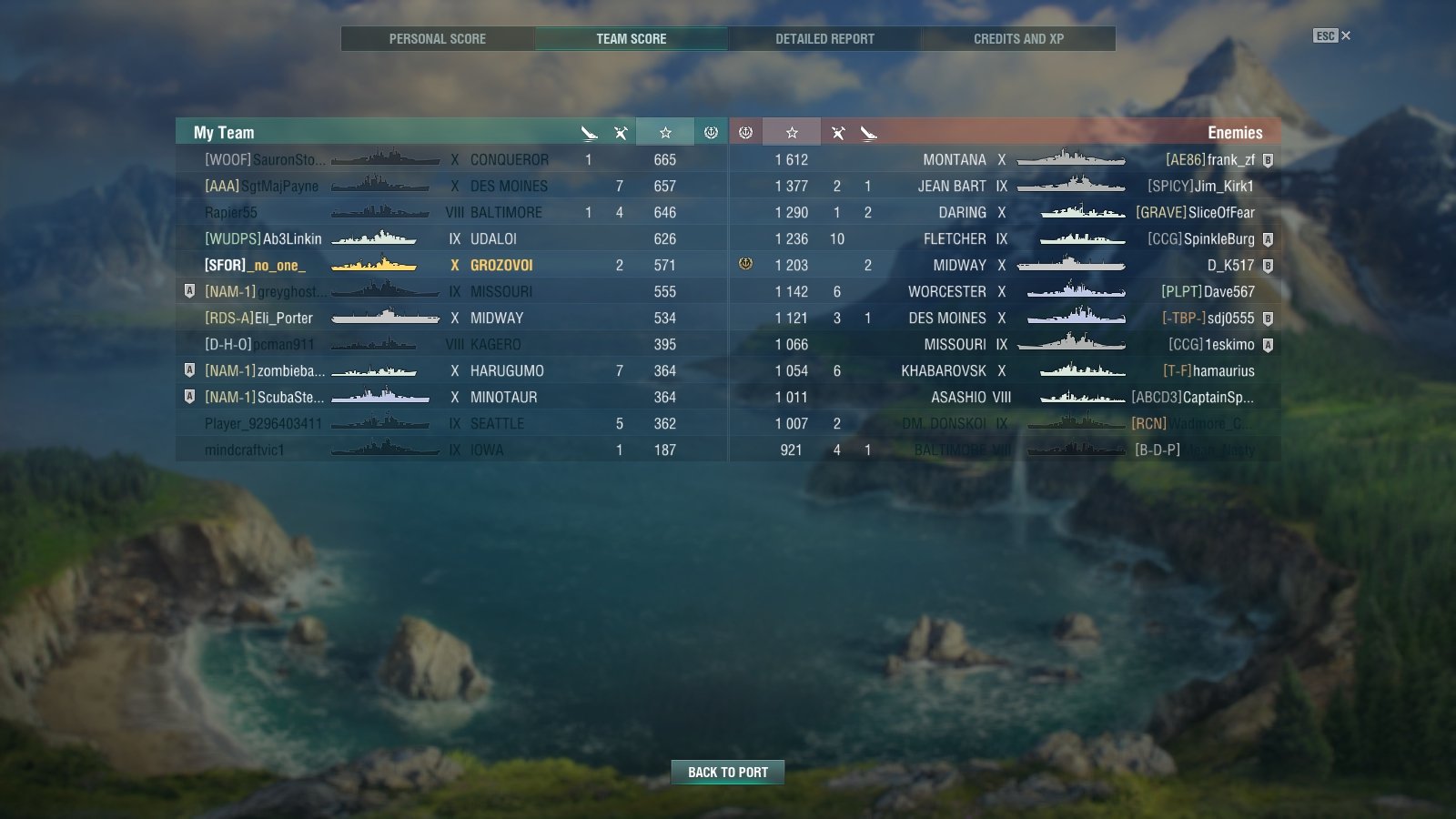1456x819 pixels.
Task: Click the medal icon in MIDWAY enemy row
Action: coord(745,264)
